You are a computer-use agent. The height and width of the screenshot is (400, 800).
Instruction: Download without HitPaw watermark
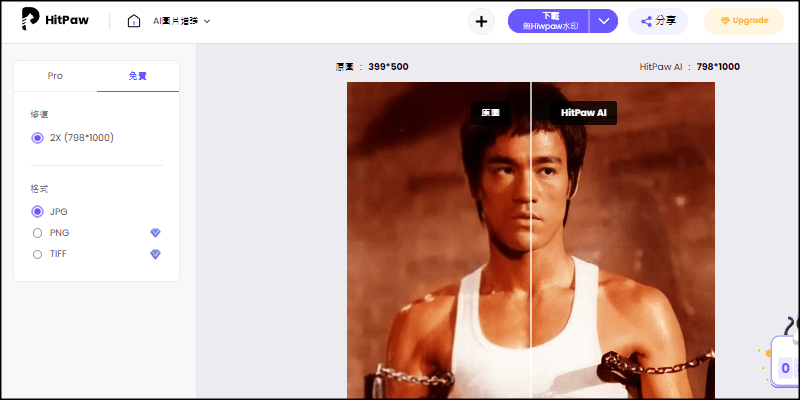click(x=548, y=21)
